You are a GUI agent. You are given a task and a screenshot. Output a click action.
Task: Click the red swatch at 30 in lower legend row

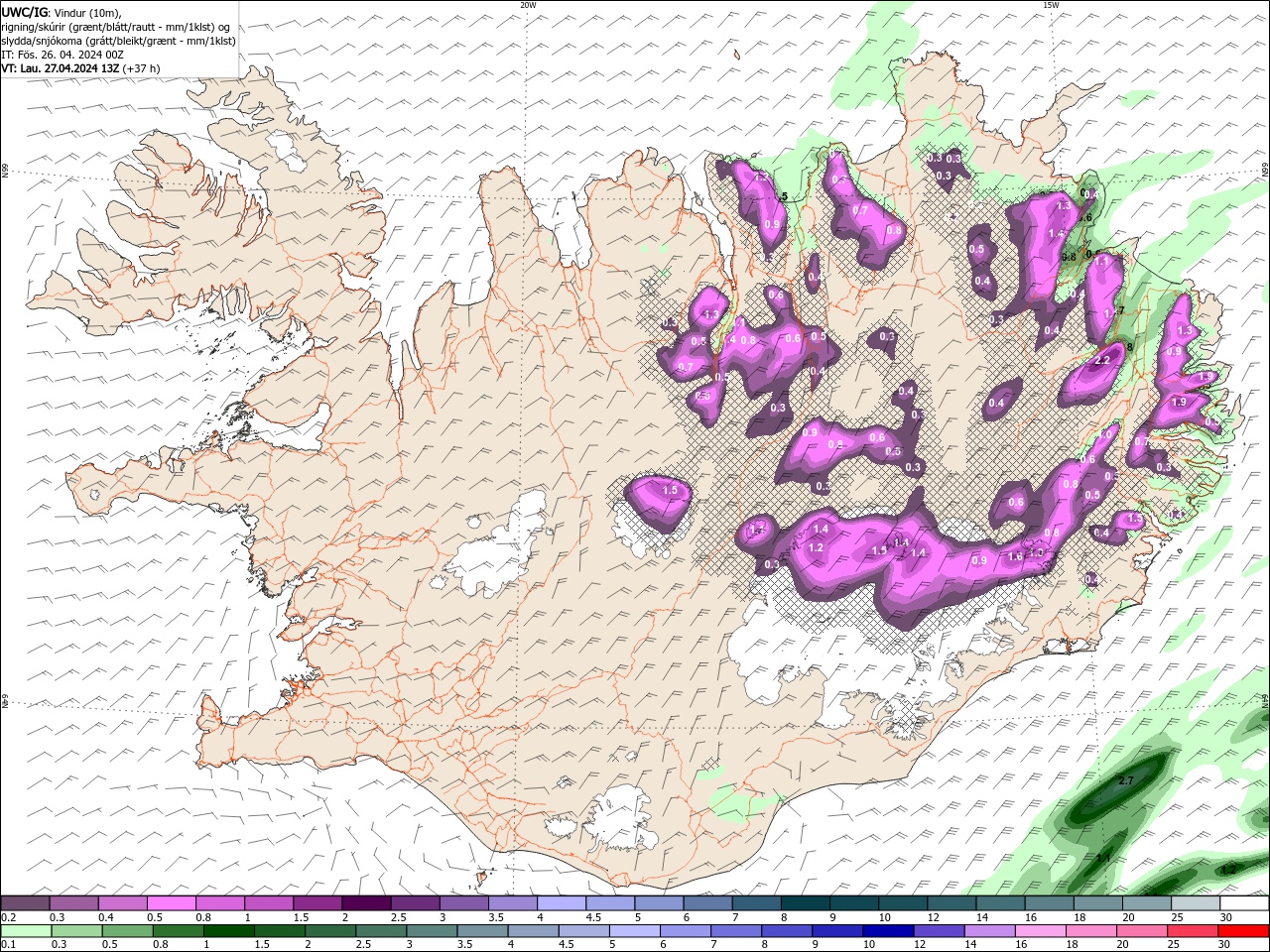(1242, 930)
